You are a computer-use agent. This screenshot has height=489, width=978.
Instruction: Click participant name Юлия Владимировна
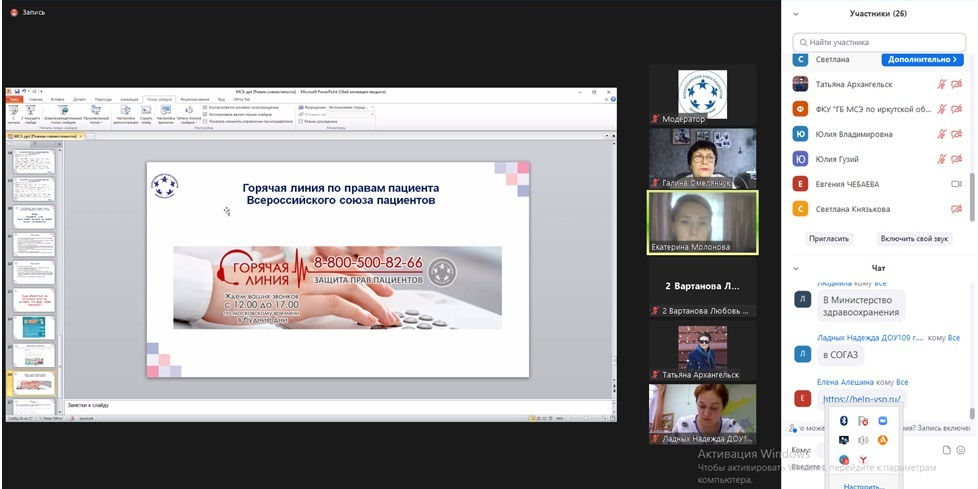pos(854,134)
